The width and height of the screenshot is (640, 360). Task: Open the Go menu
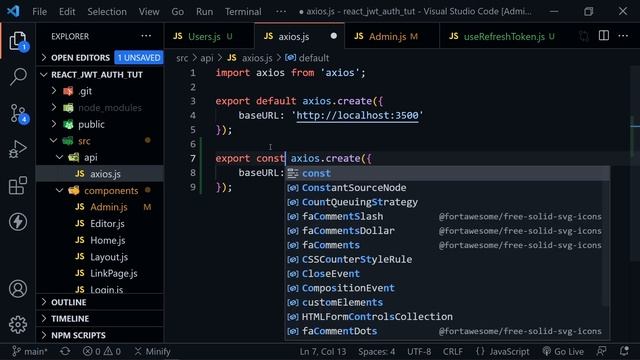(x=178, y=11)
